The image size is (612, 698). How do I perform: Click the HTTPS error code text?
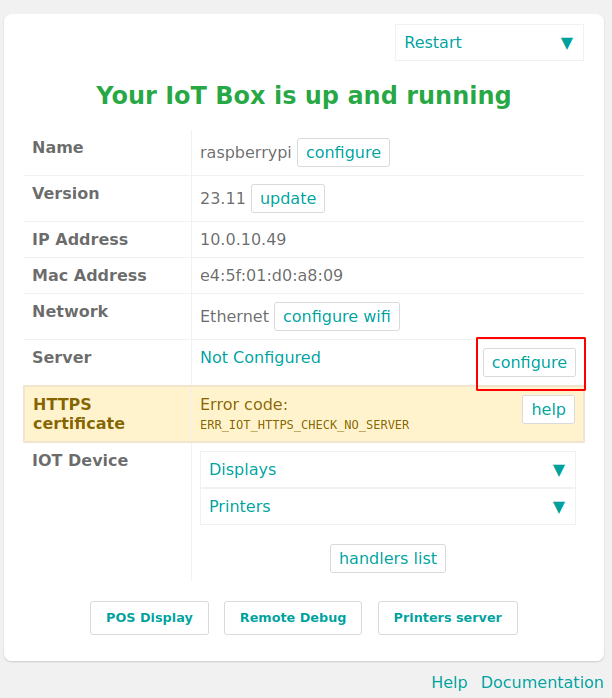(304, 425)
